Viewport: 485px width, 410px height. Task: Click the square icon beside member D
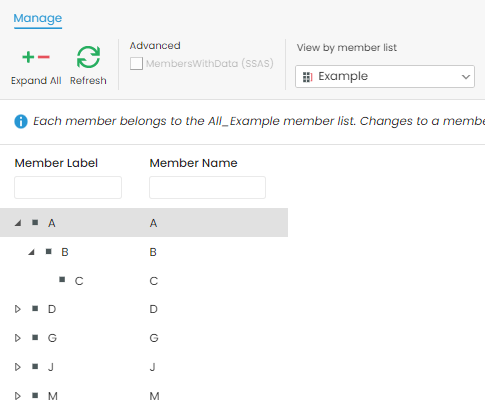click(x=35, y=309)
